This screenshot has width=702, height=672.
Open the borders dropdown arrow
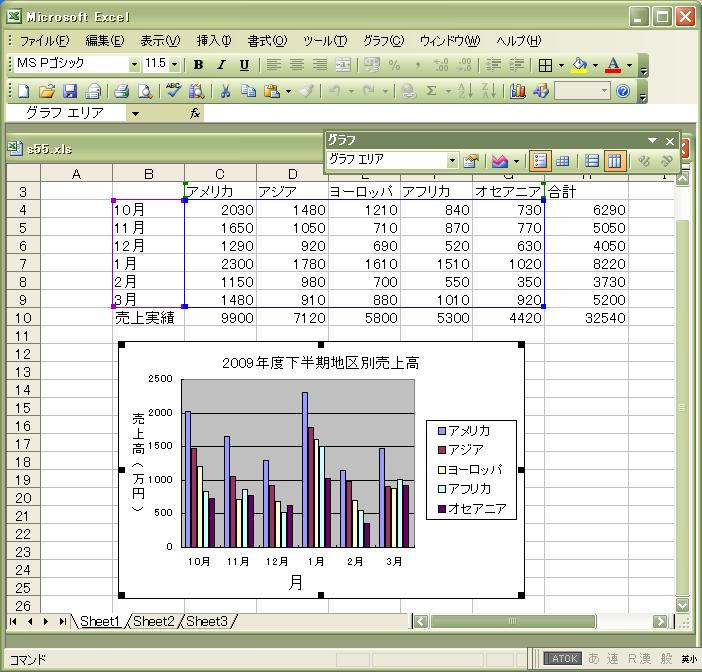[561, 65]
